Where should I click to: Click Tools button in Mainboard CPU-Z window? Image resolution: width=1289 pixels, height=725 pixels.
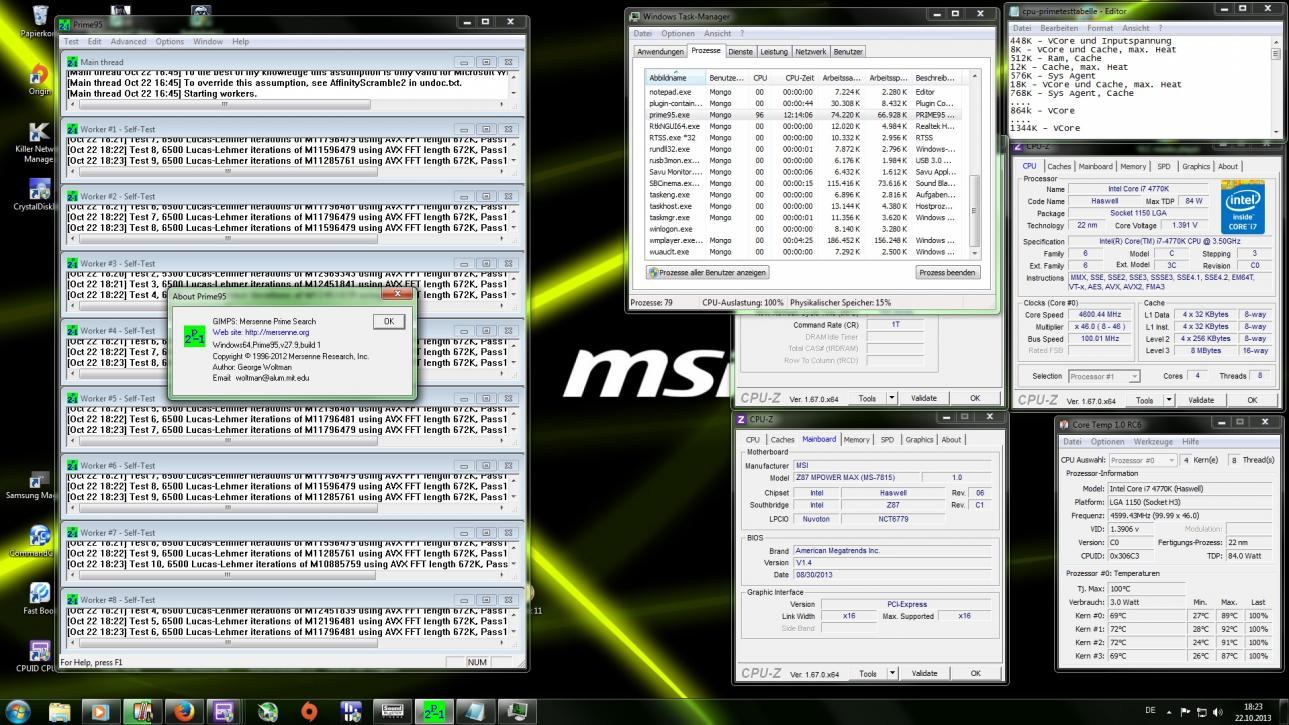[867, 673]
